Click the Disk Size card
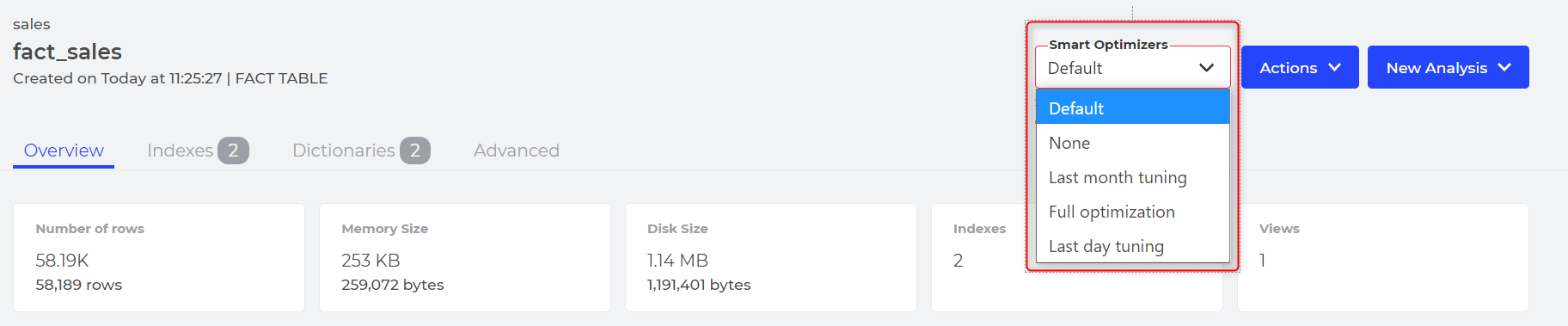1568x326 pixels. (771, 257)
